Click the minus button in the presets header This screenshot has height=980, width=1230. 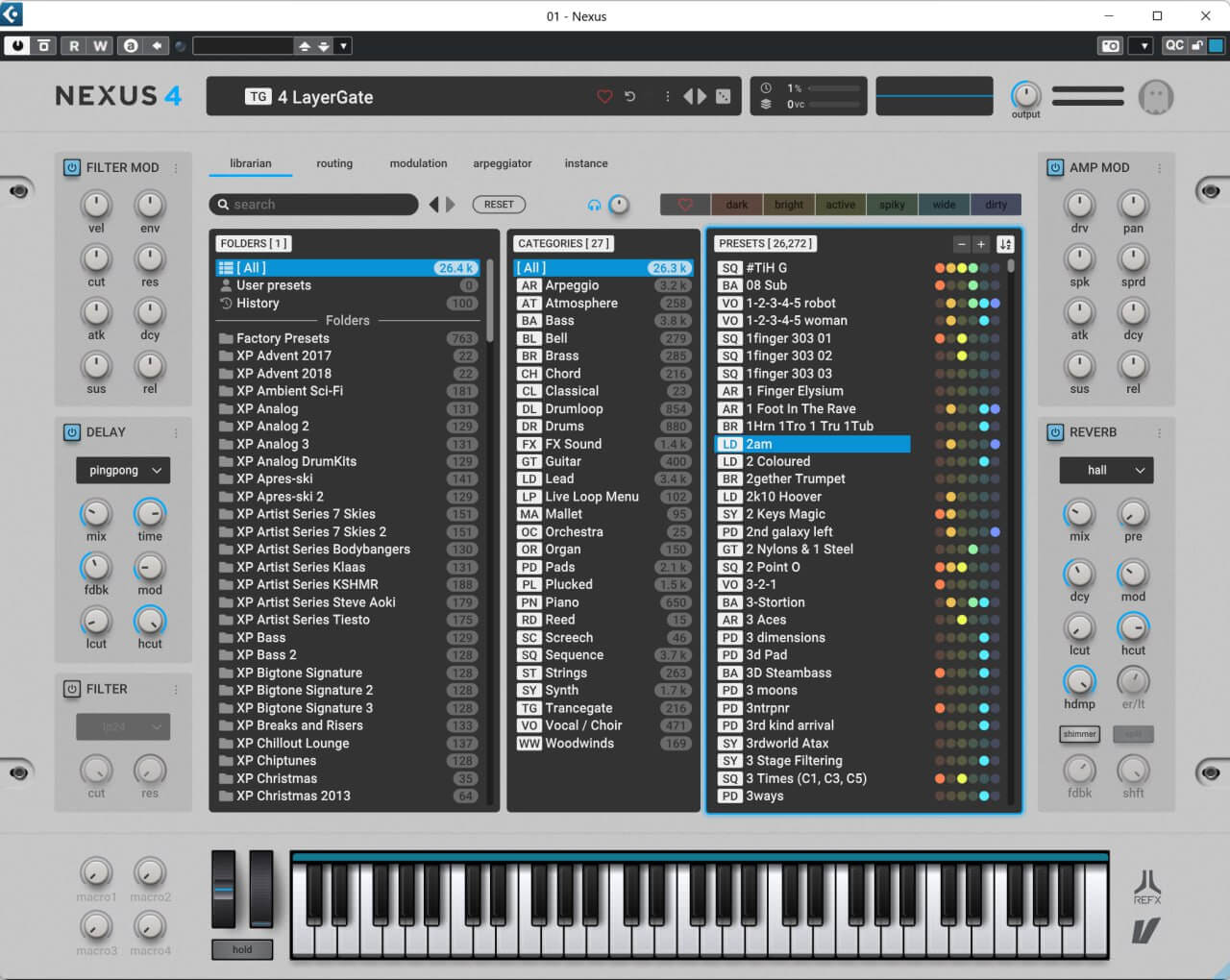coord(961,244)
